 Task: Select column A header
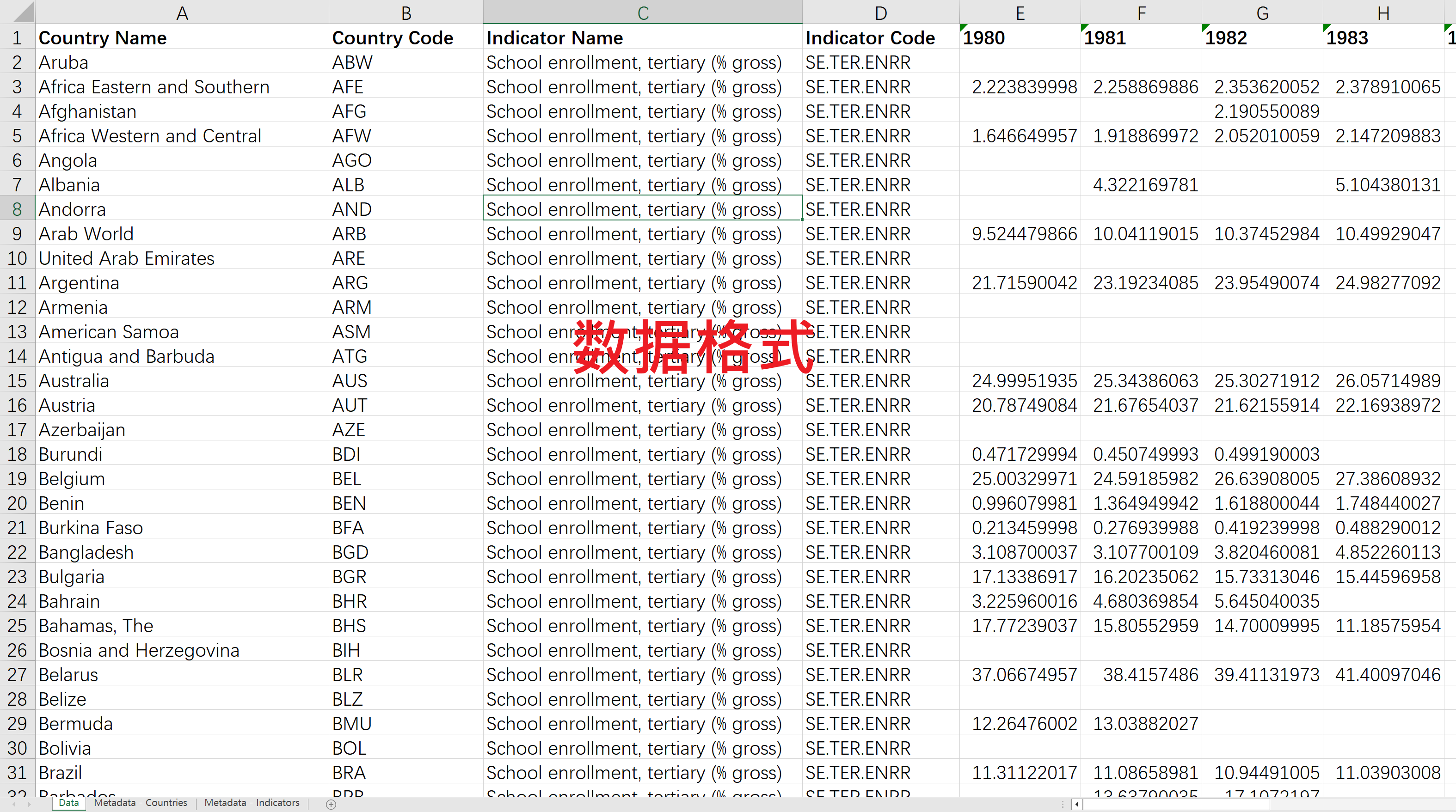(x=181, y=12)
